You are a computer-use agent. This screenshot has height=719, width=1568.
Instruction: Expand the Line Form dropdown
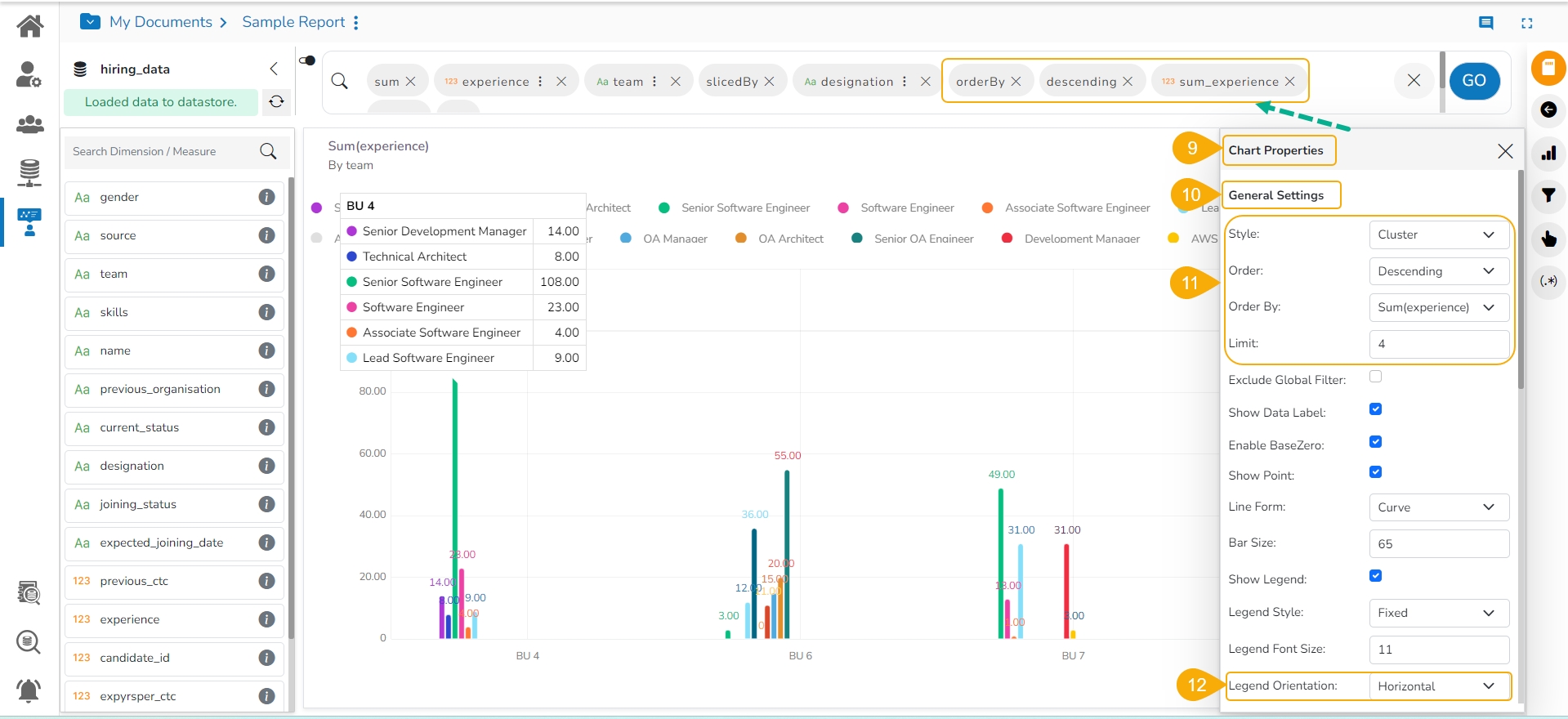[x=1438, y=507]
